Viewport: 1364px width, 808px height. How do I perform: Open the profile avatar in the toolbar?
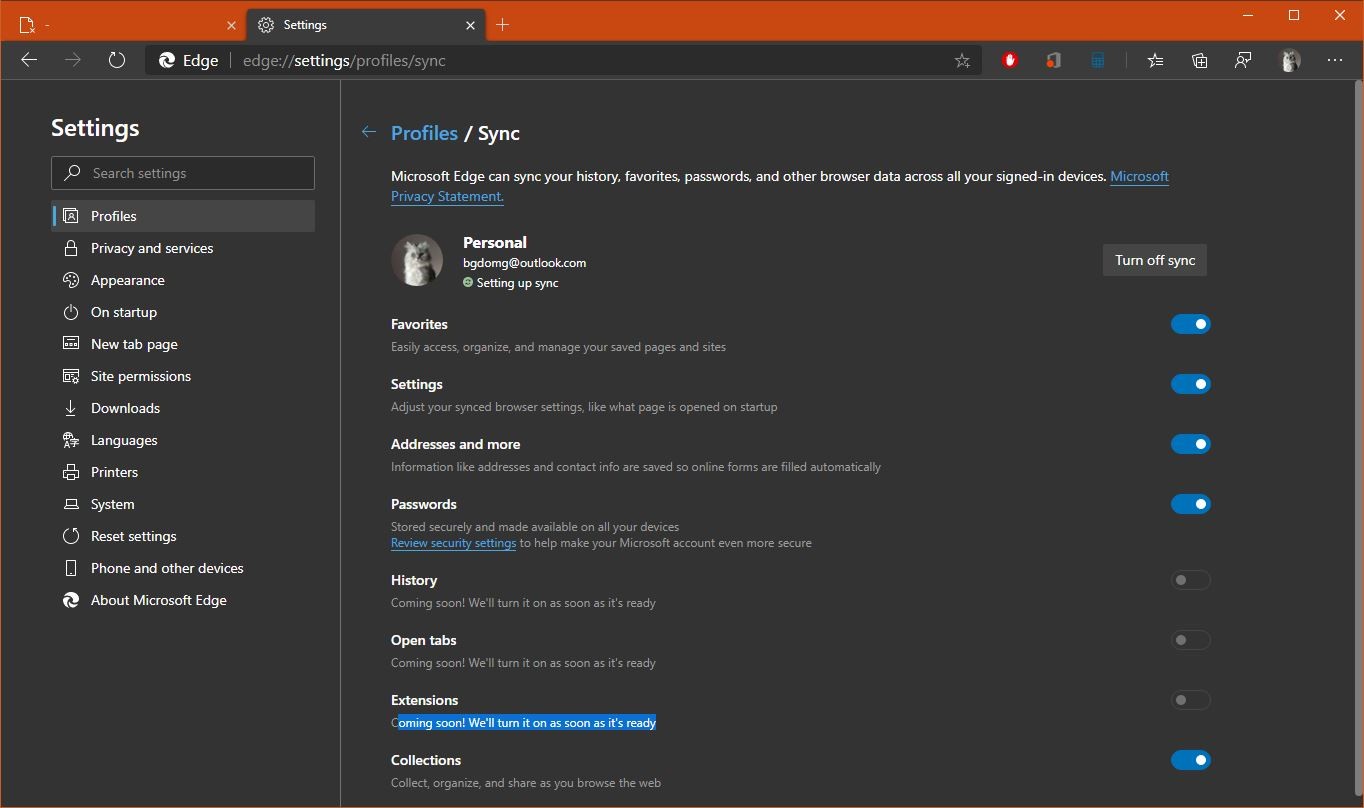1290,60
